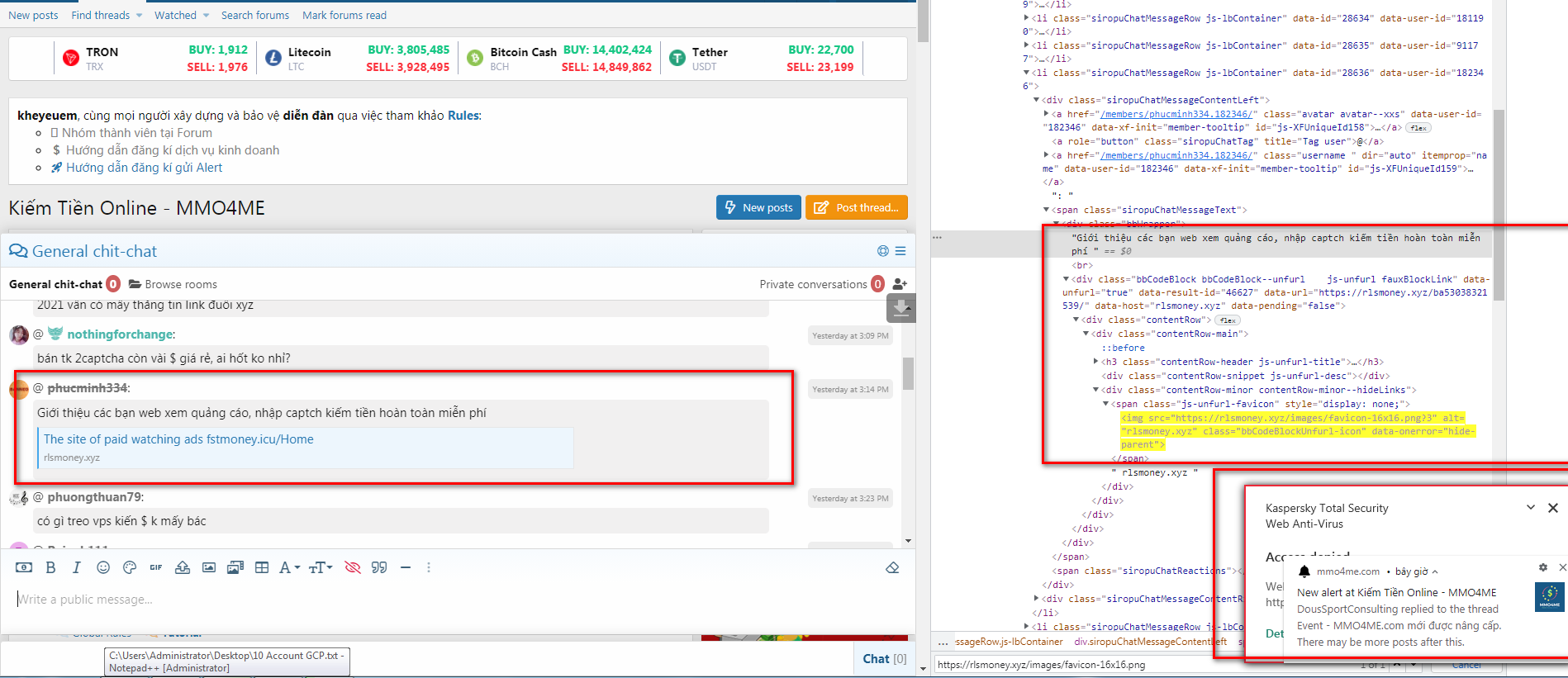Click the add-user icon beside Private conversations

pyautogui.click(x=900, y=284)
